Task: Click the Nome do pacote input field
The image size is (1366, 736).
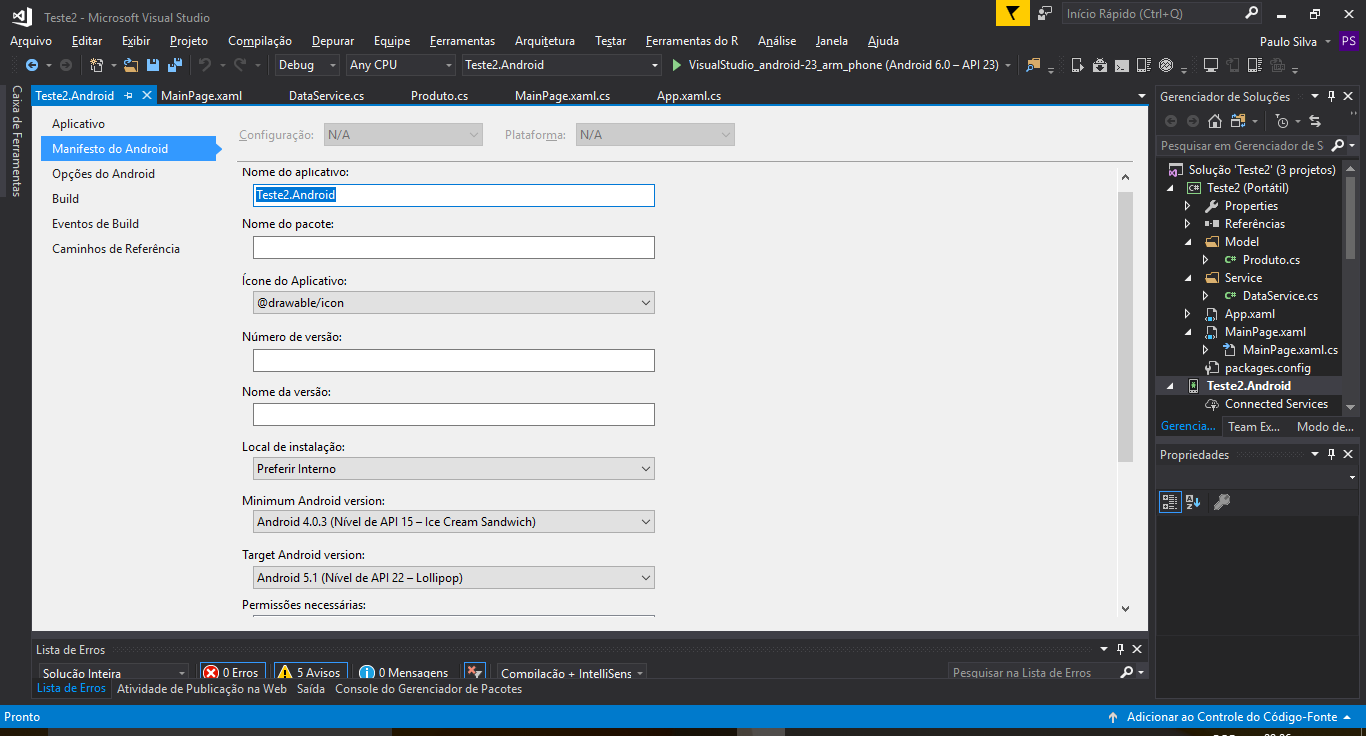Action: point(454,248)
